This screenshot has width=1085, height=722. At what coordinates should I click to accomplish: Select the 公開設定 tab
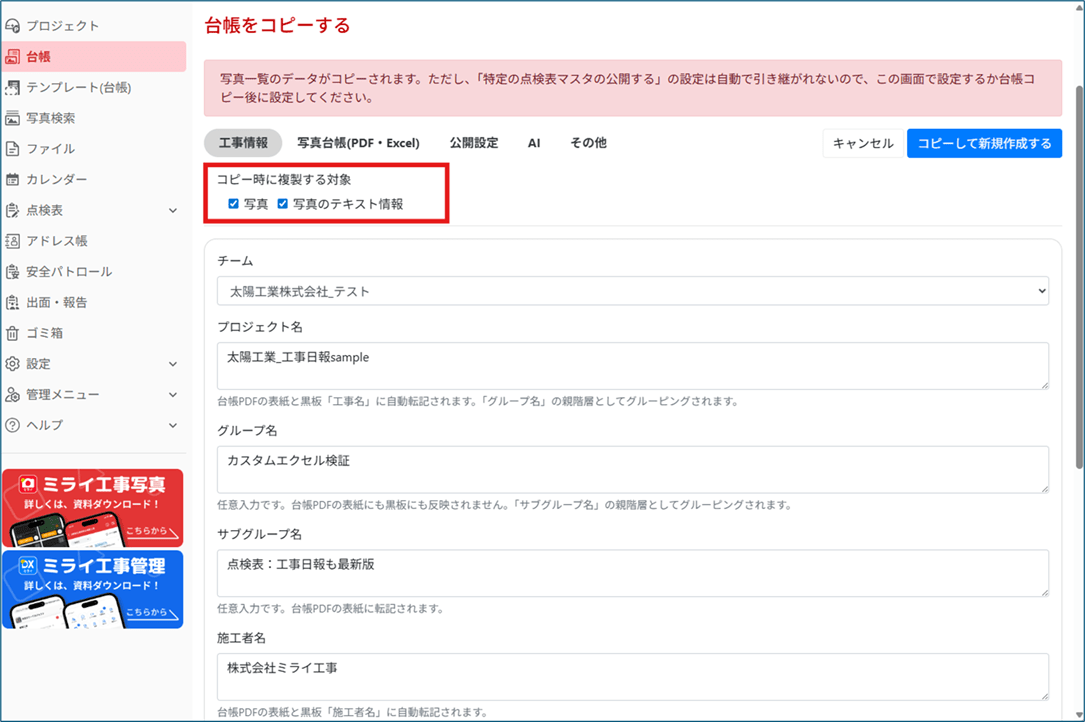tap(473, 143)
